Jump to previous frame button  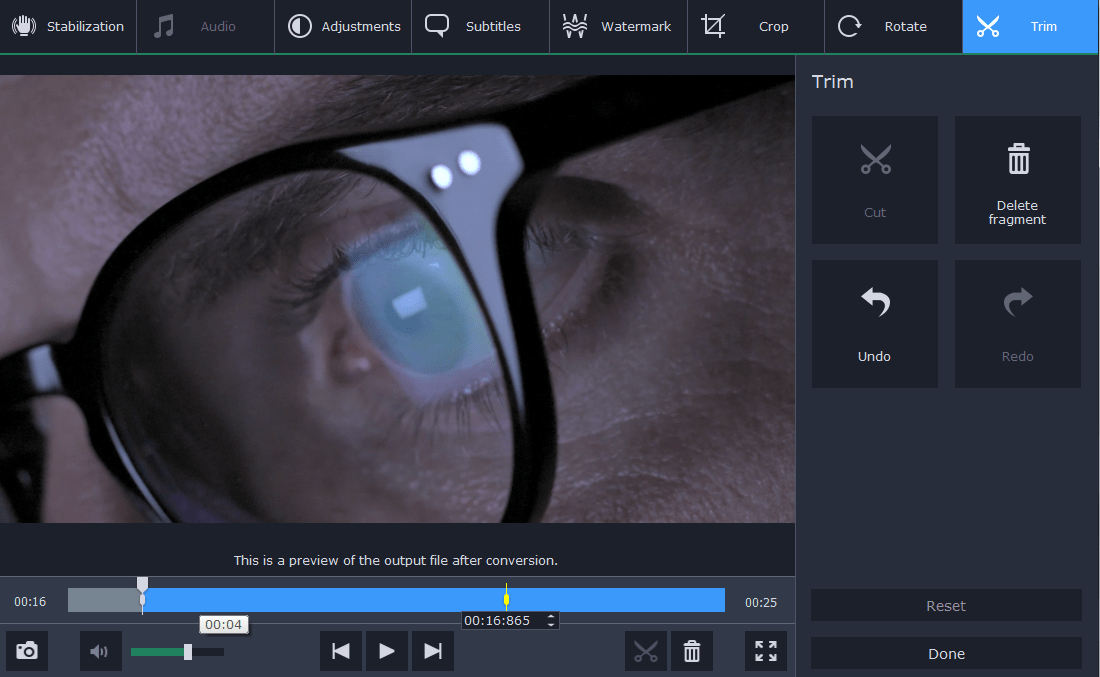(341, 651)
